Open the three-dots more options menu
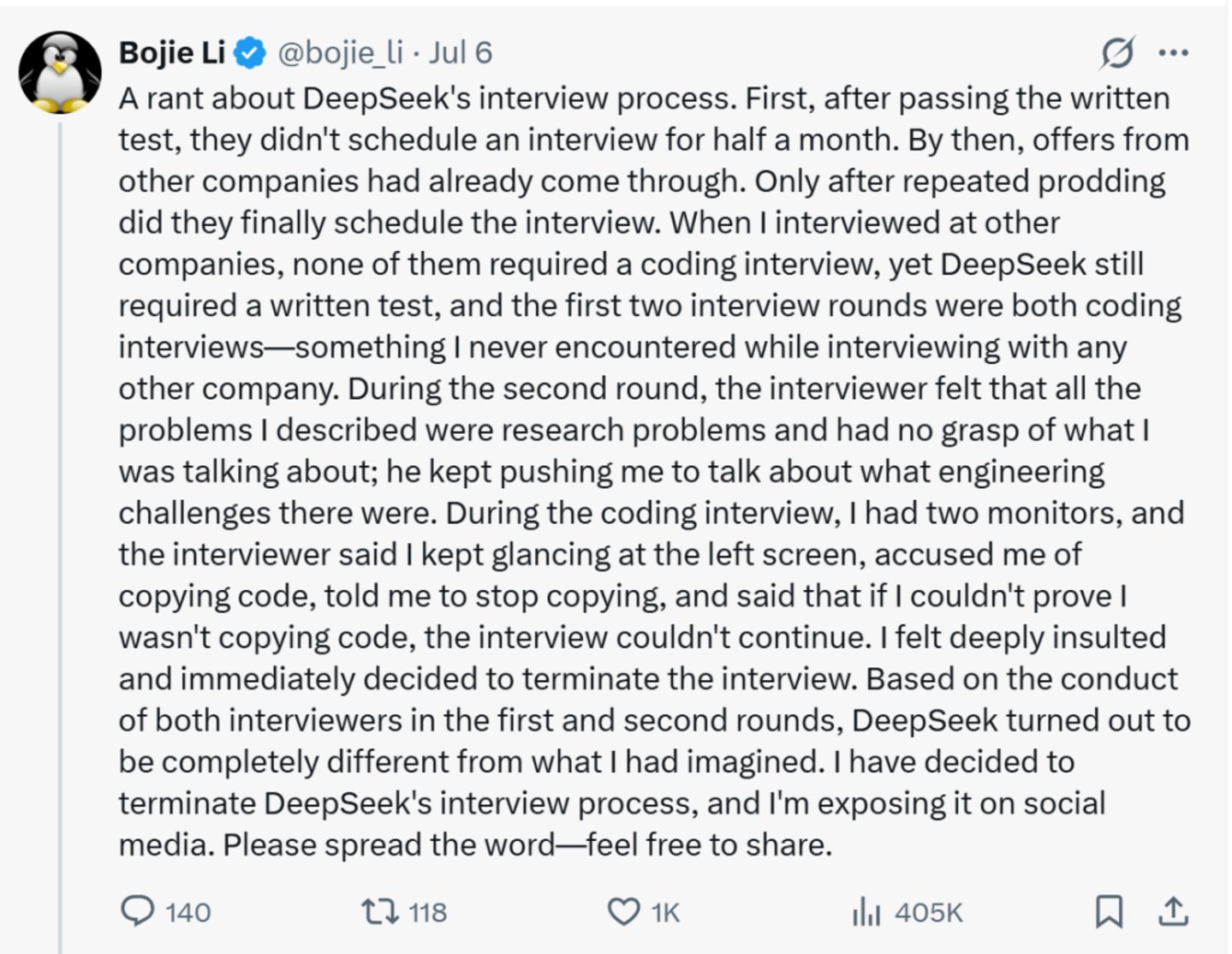 tap(1173, 53)
